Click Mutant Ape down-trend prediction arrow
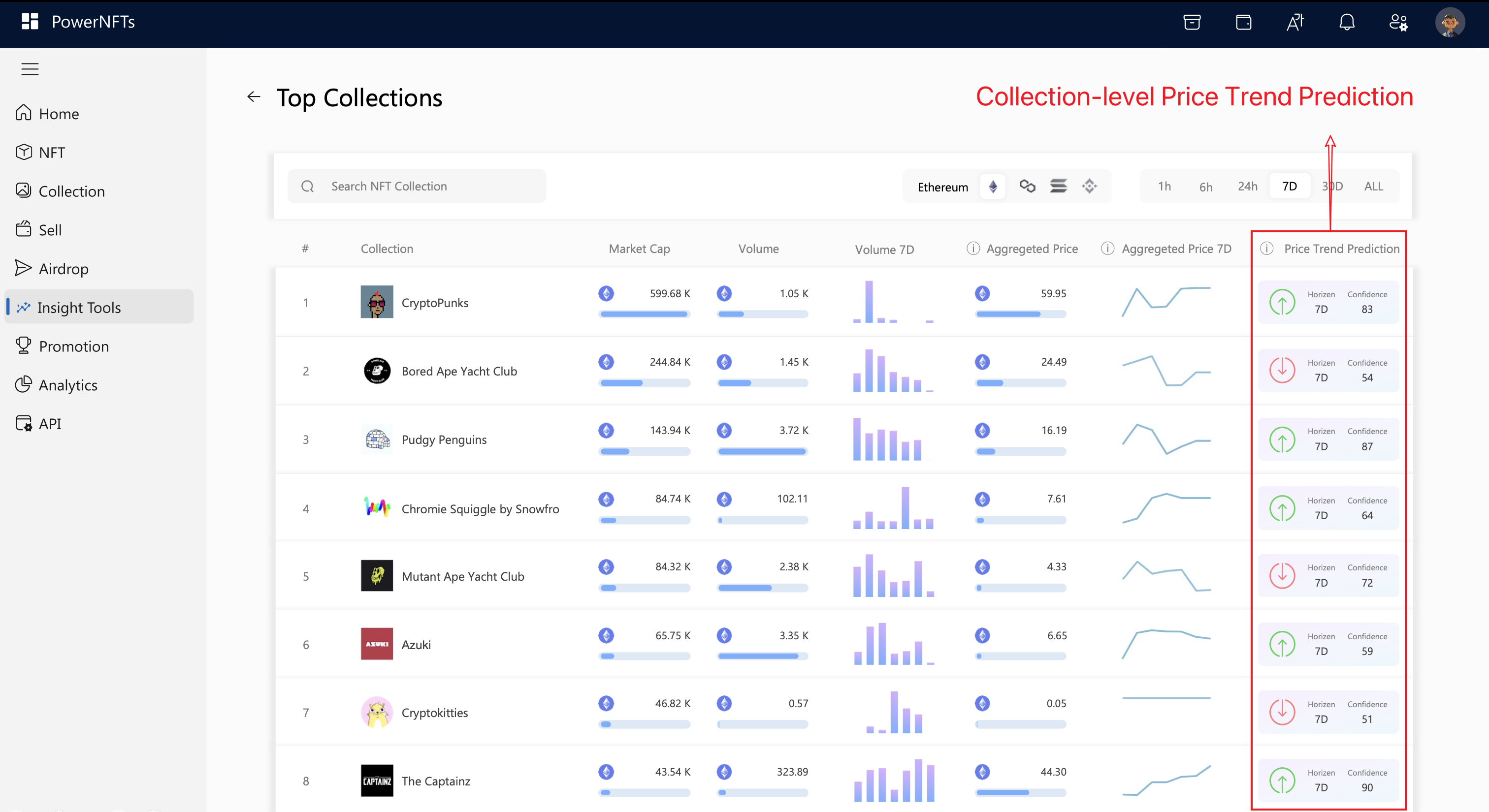This screenshot has width=1489, height=812. [1282, 575]
